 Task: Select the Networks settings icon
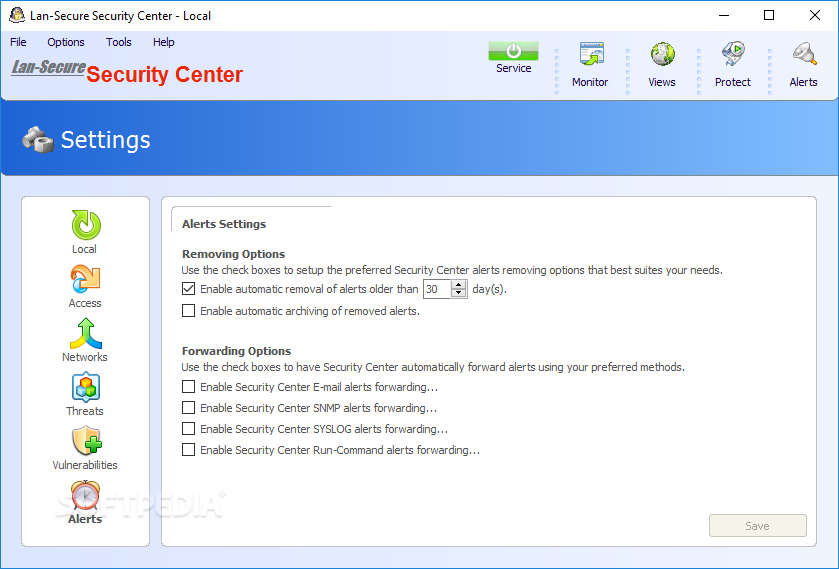[x=86, y=333]
